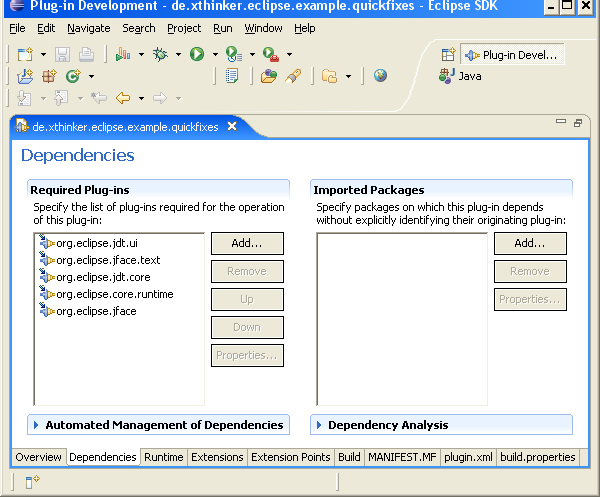Open the Edit menu
This screenshot has height=497, width=600.
click(x=46, y=28)
